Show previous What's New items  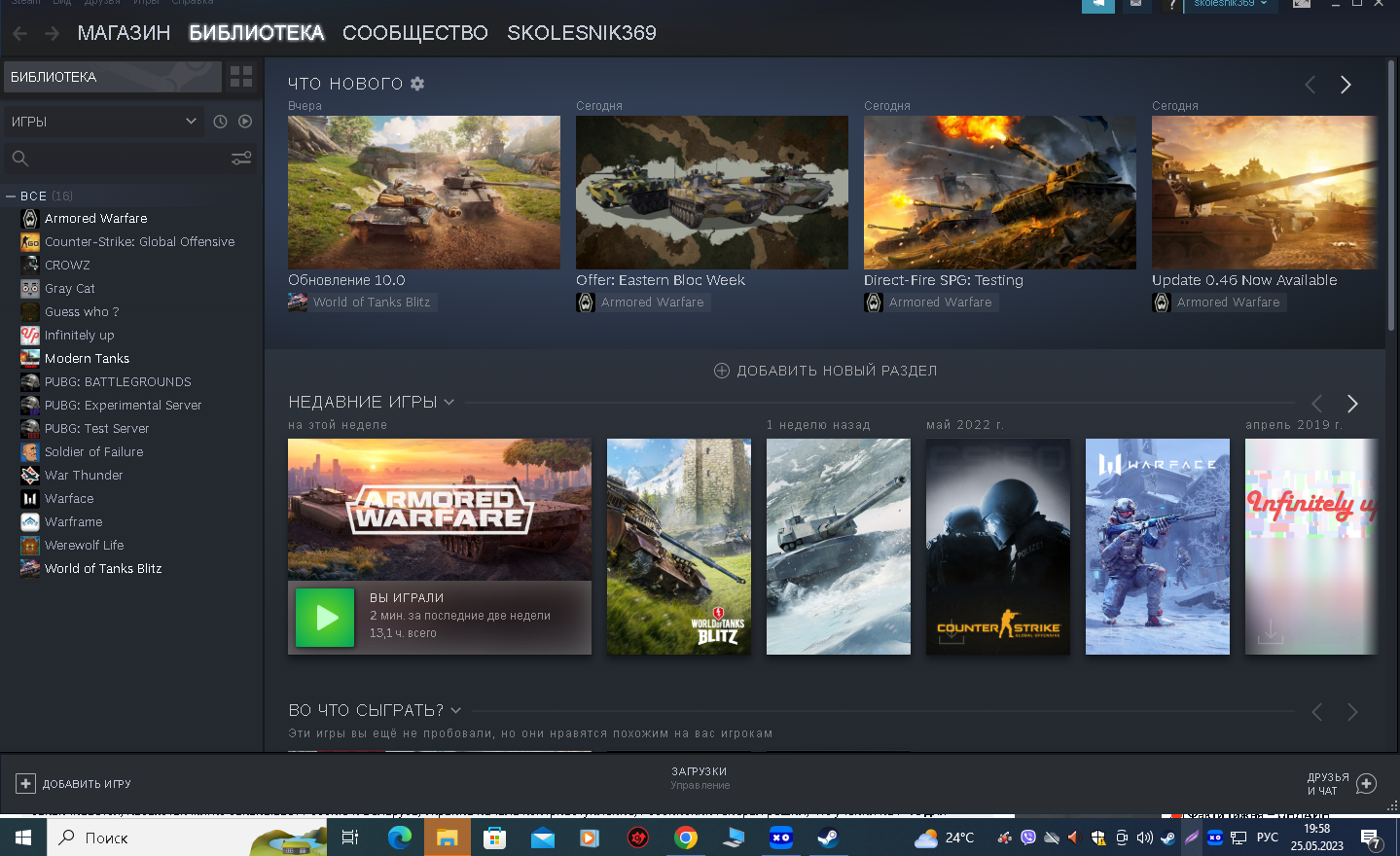coord(1310,85)
